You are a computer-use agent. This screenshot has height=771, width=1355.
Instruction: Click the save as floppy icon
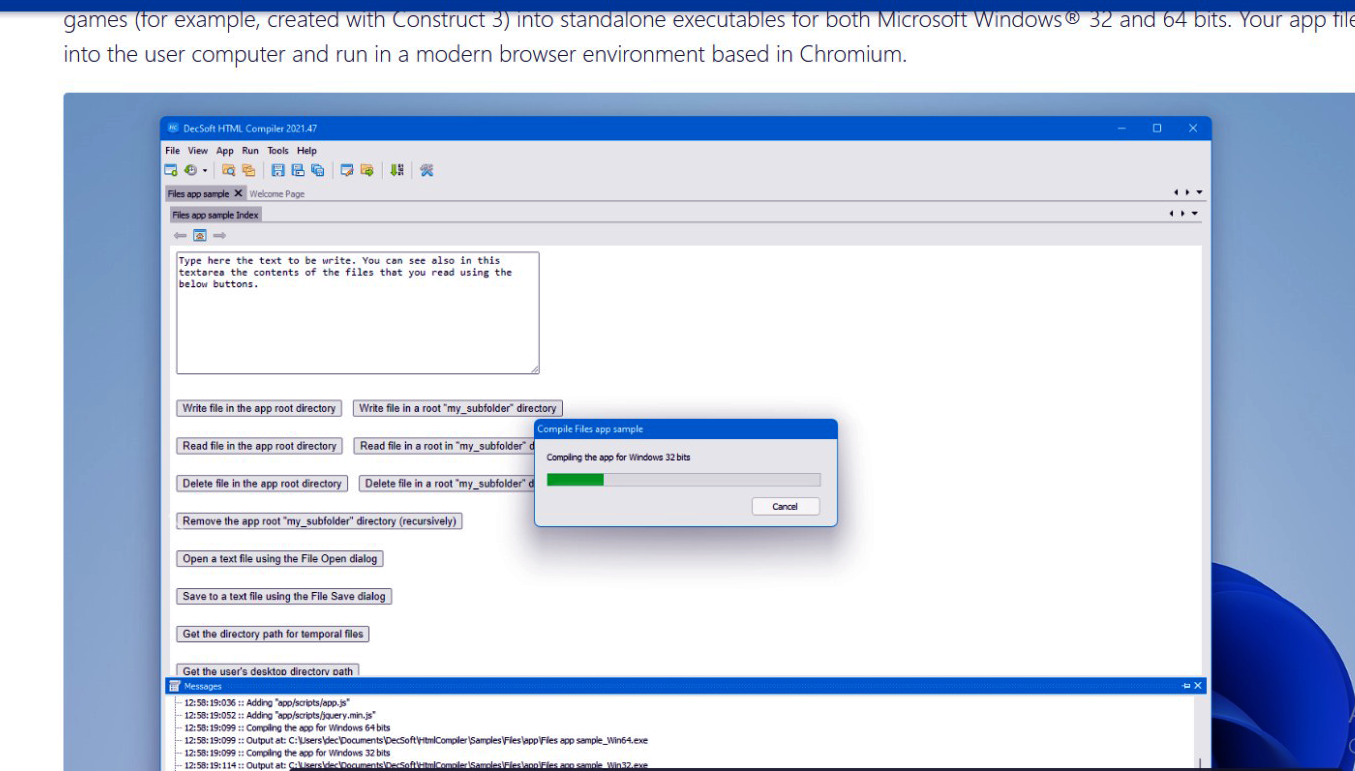[298, 170]
